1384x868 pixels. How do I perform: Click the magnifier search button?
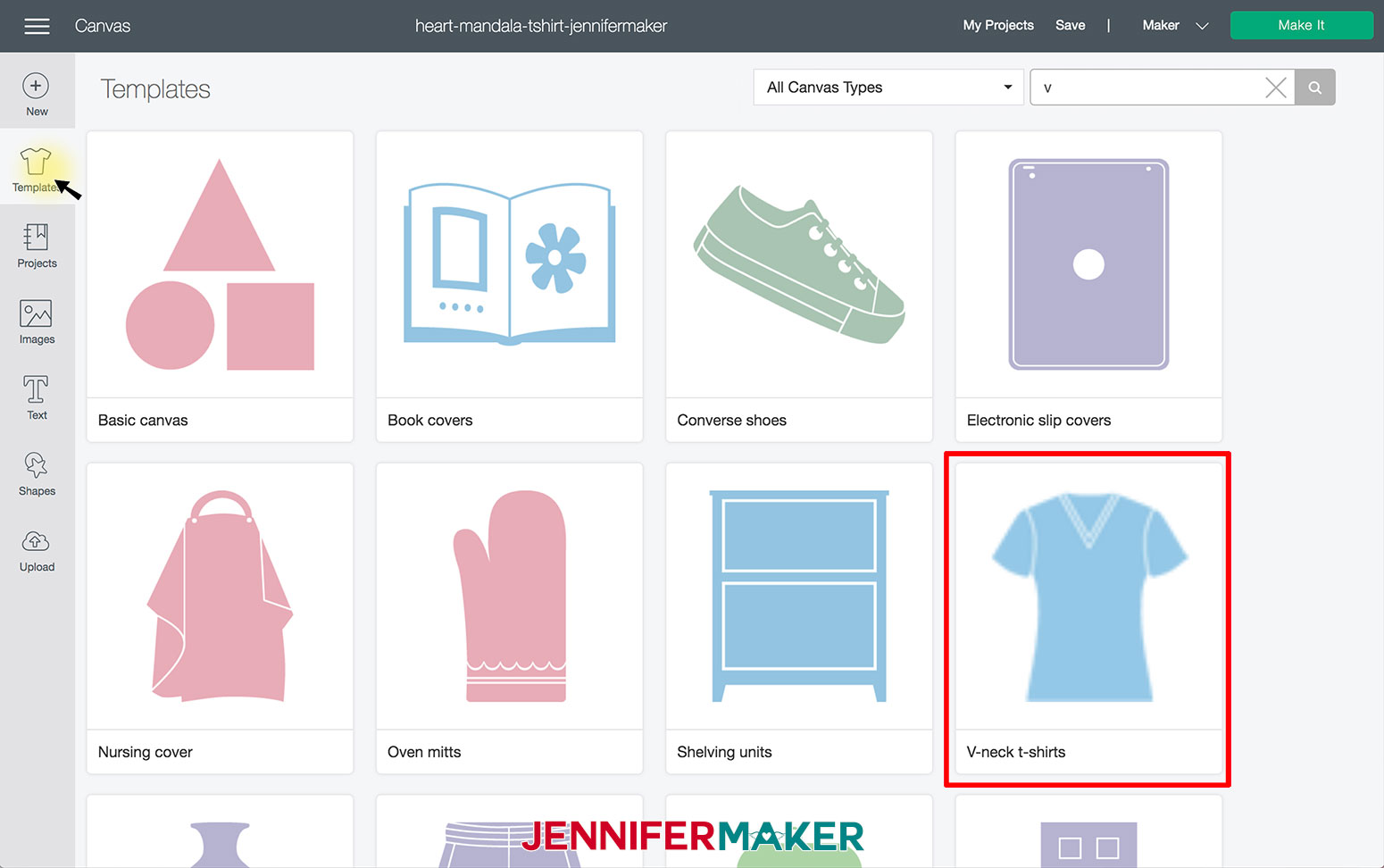1315,88
